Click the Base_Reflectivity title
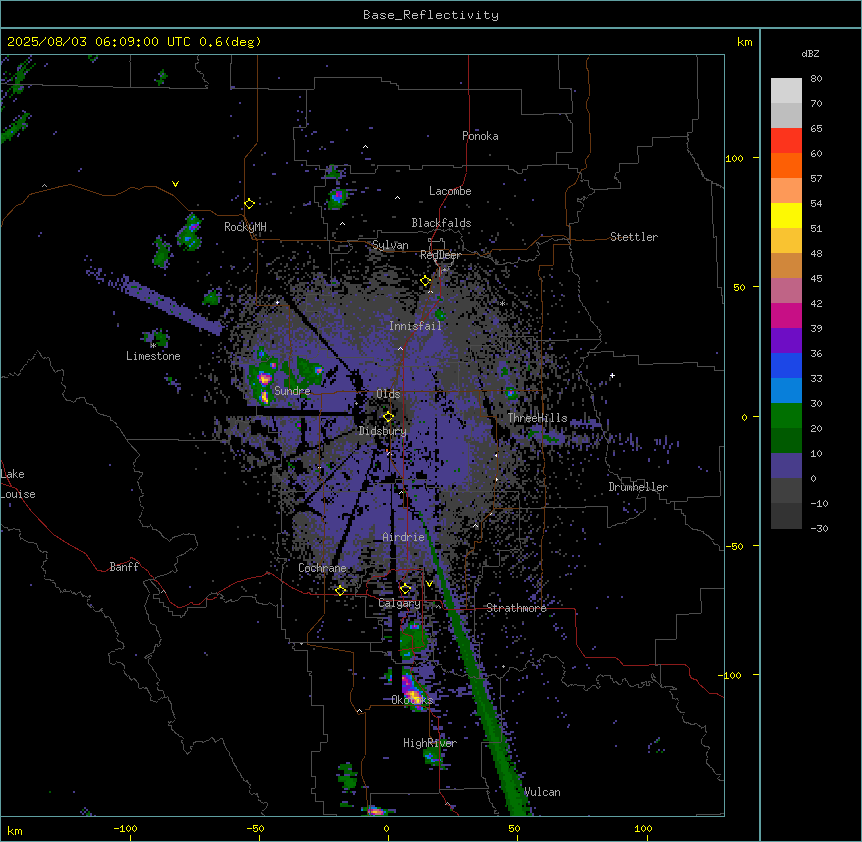The image size is (862, 842). (x=431, y=15)
